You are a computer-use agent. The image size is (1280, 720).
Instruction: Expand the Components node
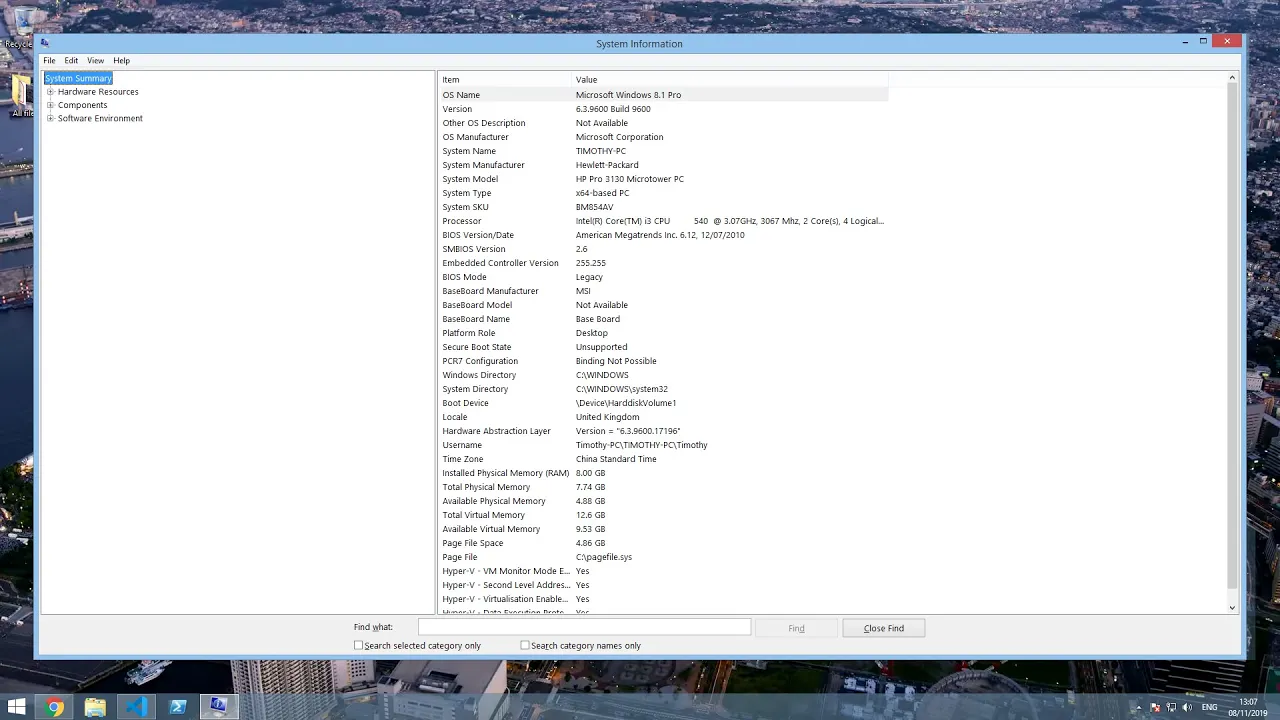(x=50, y=105)
